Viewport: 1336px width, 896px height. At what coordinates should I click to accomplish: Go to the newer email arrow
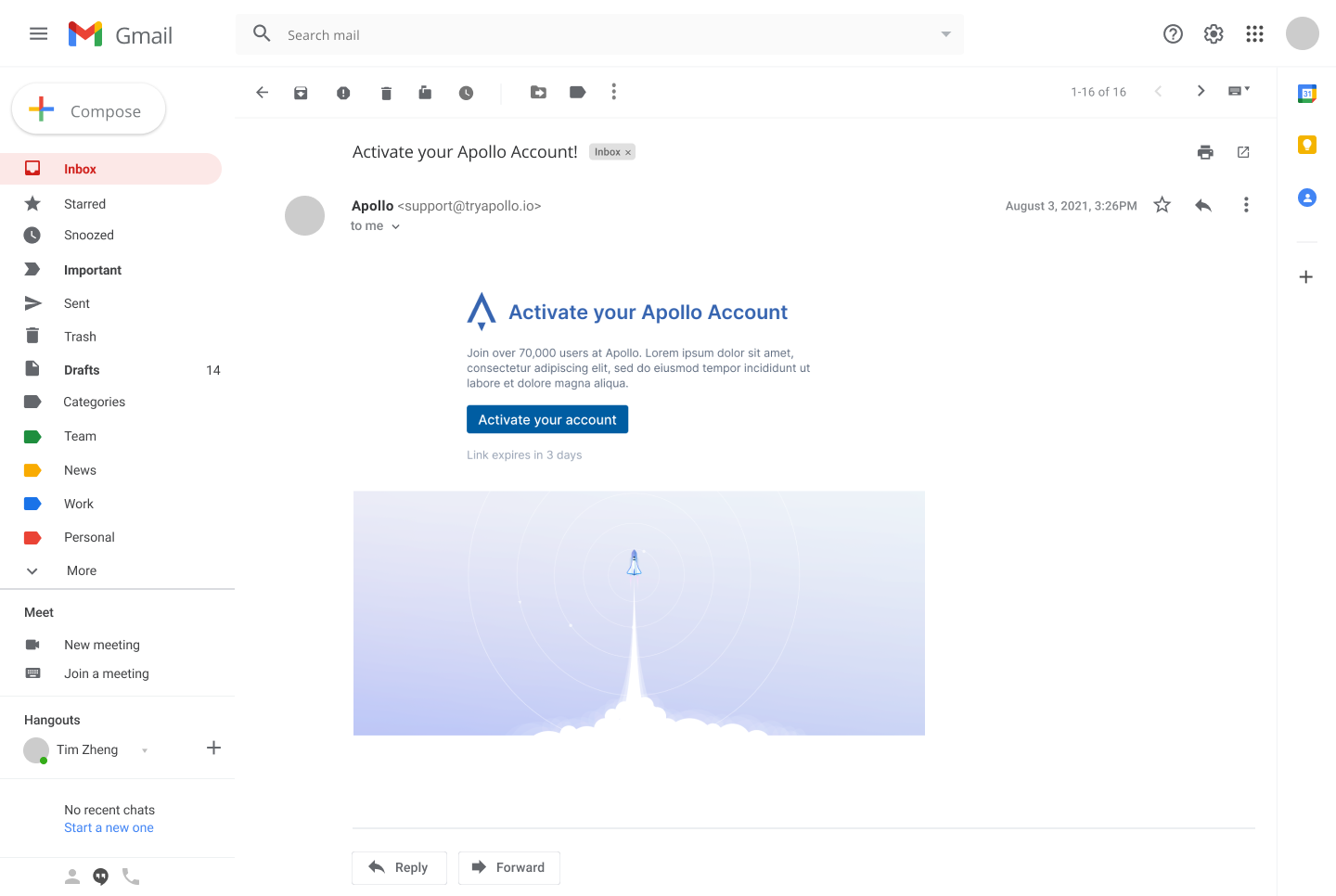(x=1158, y=91)
